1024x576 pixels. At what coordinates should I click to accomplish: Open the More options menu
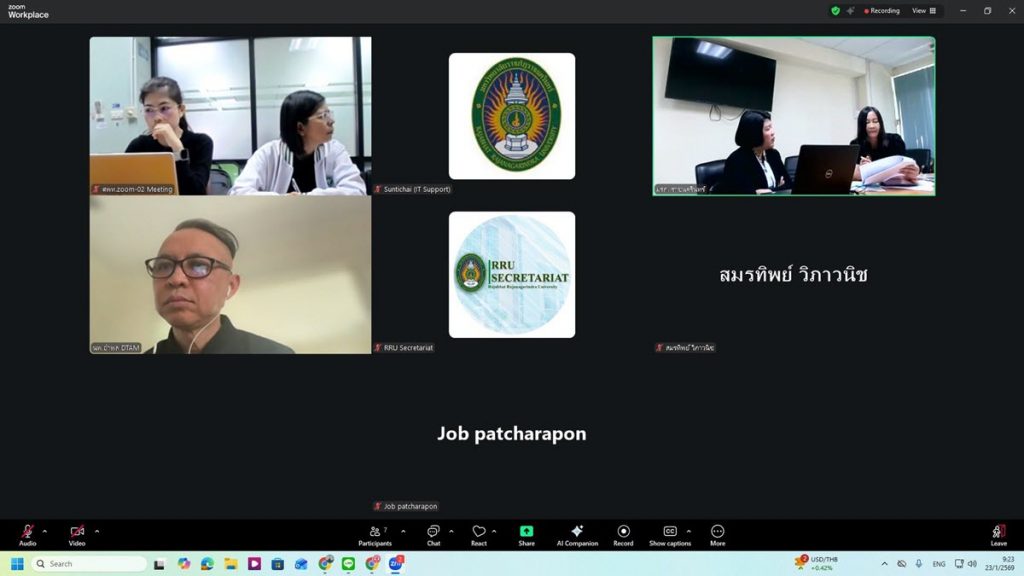(717, 533)
